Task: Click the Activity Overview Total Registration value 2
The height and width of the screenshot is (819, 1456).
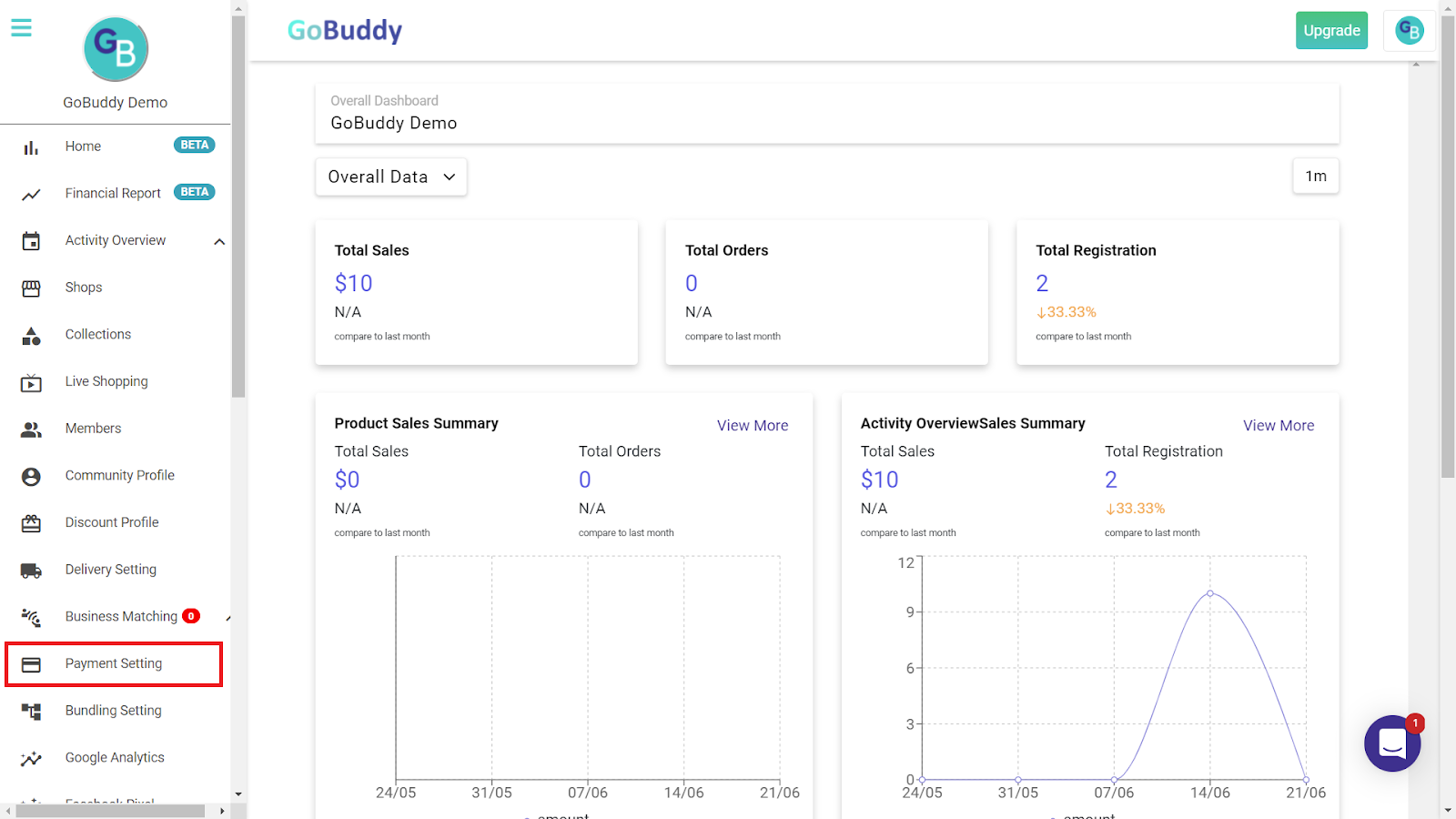Action: pyautogui.click(x=1111, y=480)
